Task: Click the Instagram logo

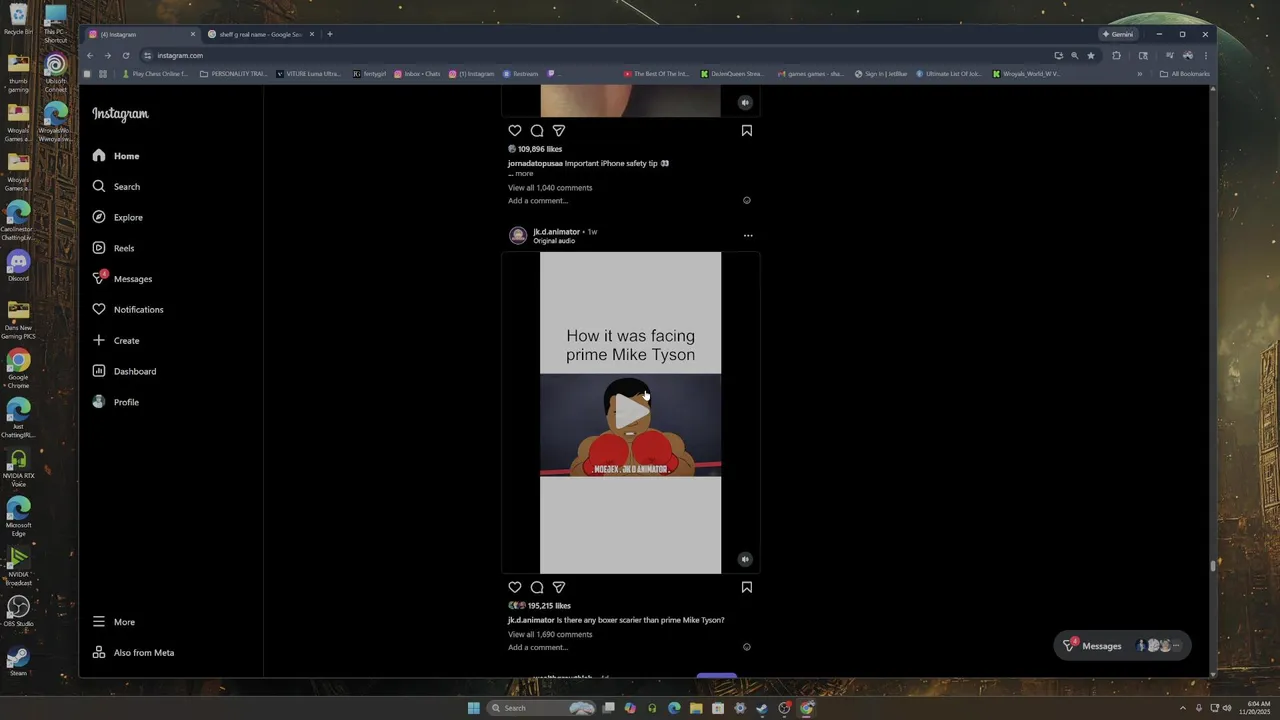Action: [120, 114]
